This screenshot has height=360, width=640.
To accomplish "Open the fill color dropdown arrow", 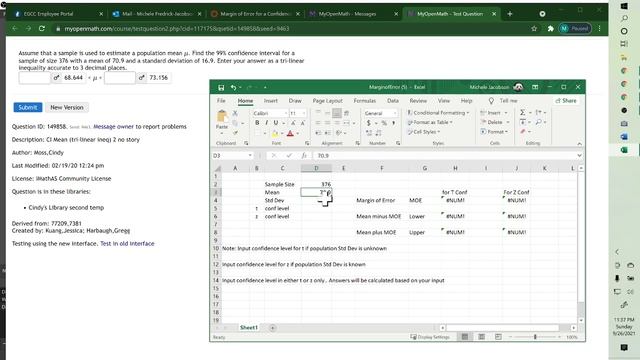I will coord(282,133).
